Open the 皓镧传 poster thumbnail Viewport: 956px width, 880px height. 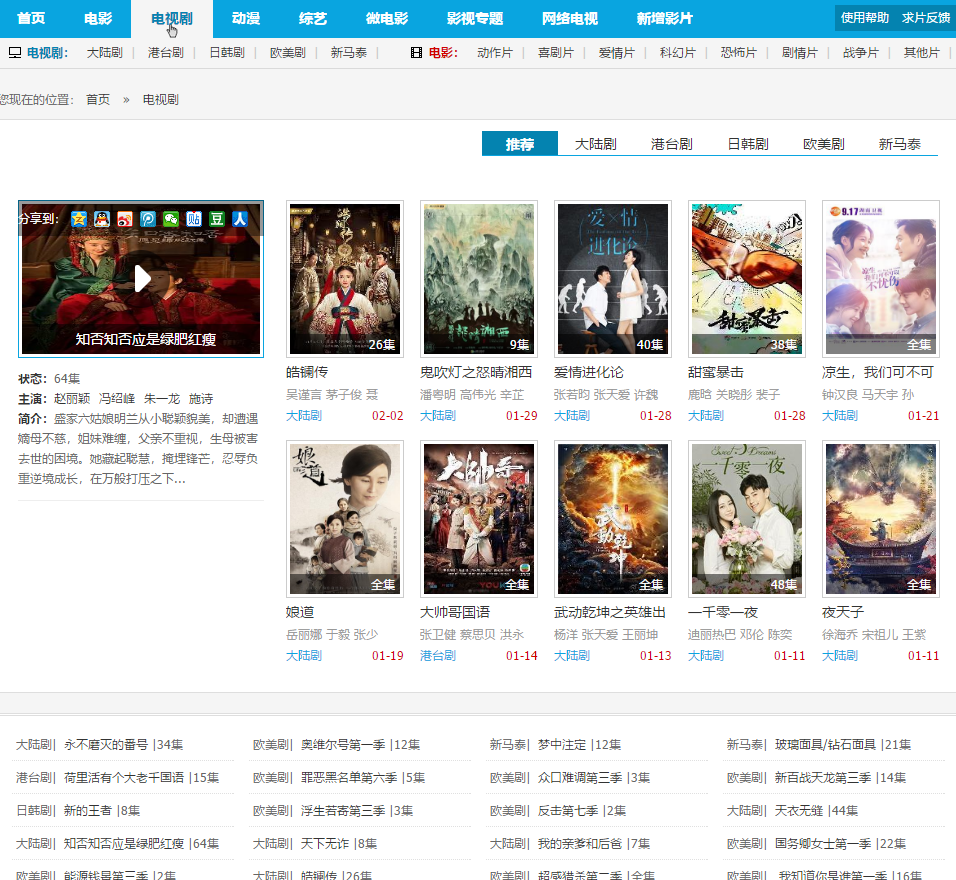[345, 279]
